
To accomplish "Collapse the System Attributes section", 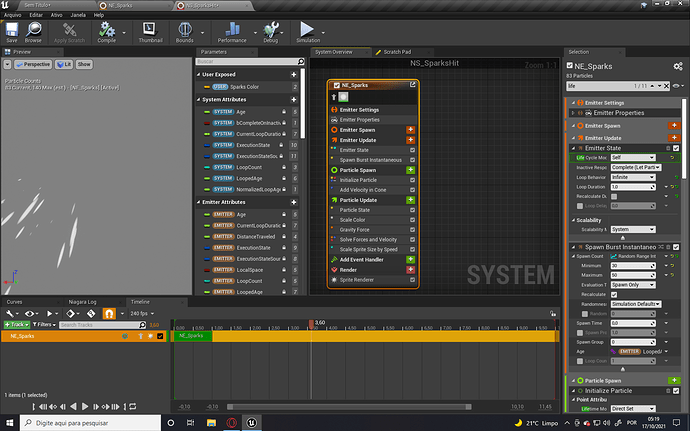I will click(198, 100).
